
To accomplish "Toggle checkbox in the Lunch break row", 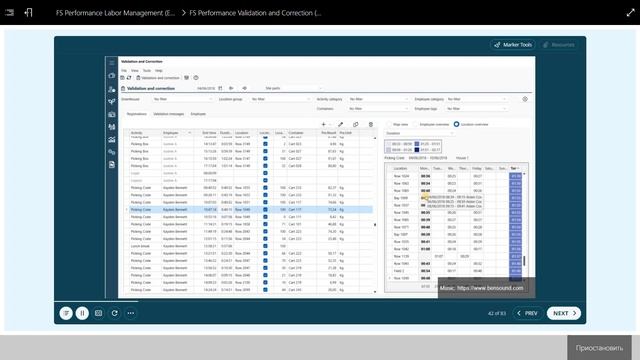I will (265, 246).
